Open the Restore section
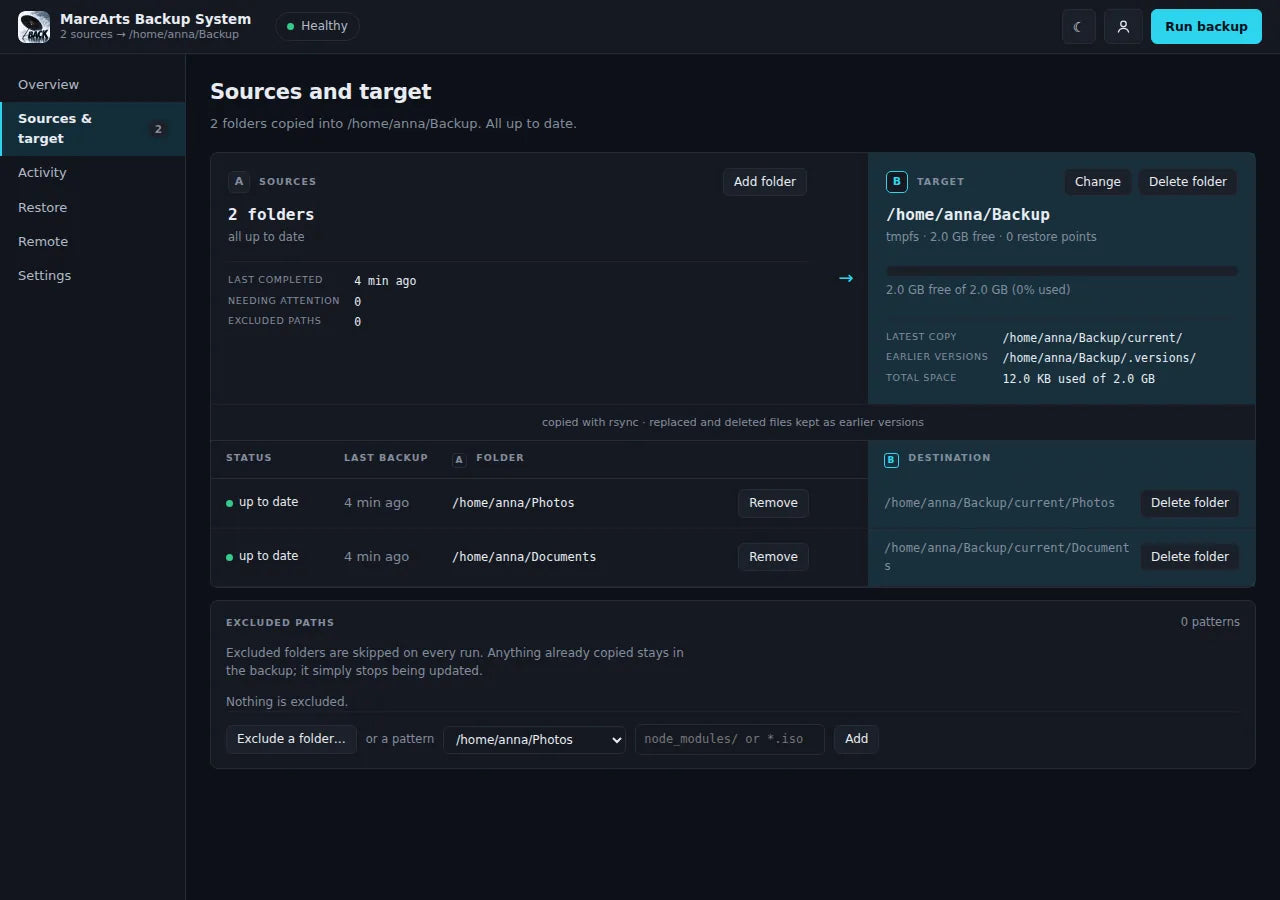Image resolution: width=1280 pixels, height=900 pixels. point(92,208)
